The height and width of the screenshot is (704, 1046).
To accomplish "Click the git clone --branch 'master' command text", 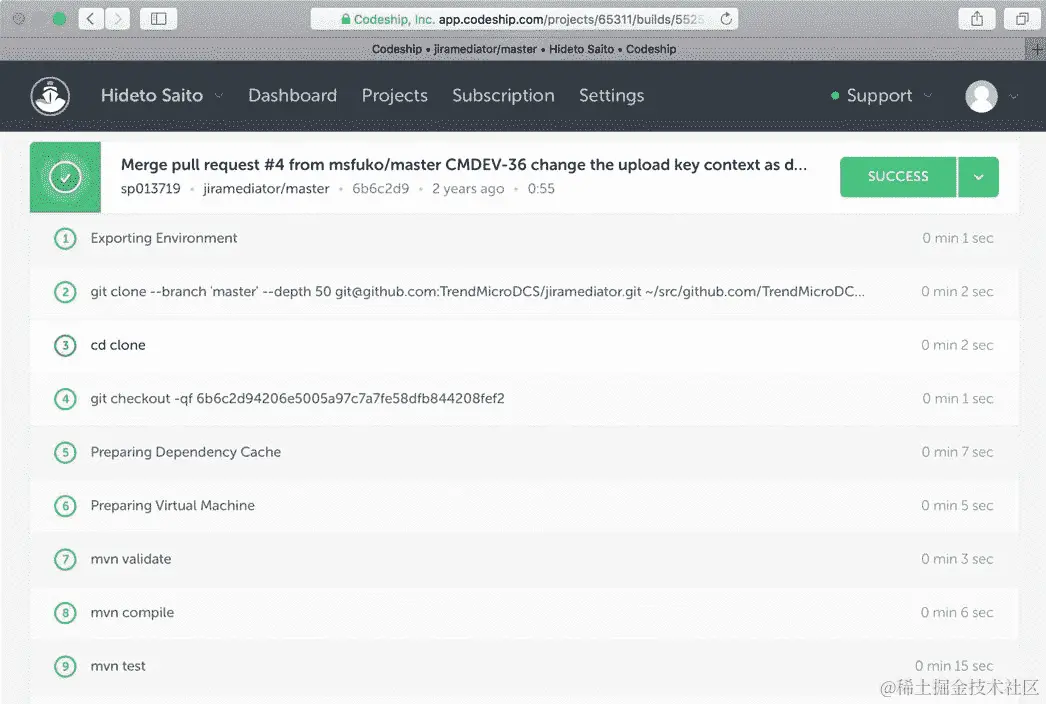I will pos(478,292).
